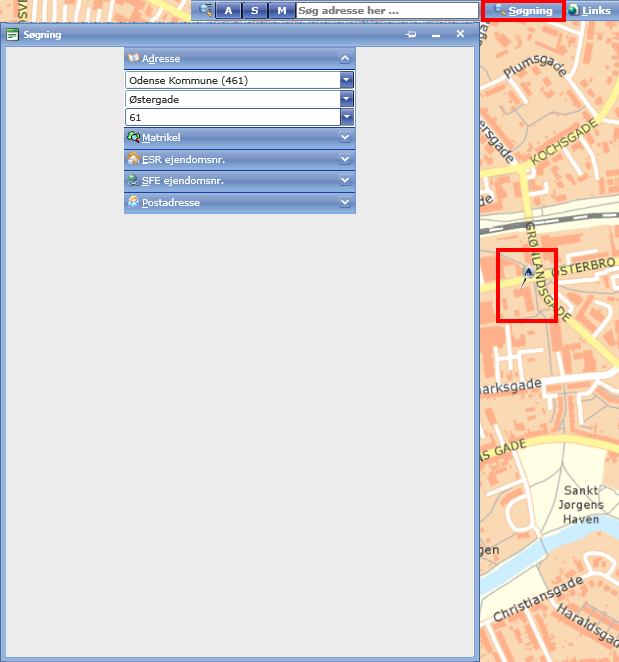The width and height of the screenshot is (619, 662).
Task: Collapse the Adresse section chevron
Action: [345, 58]
